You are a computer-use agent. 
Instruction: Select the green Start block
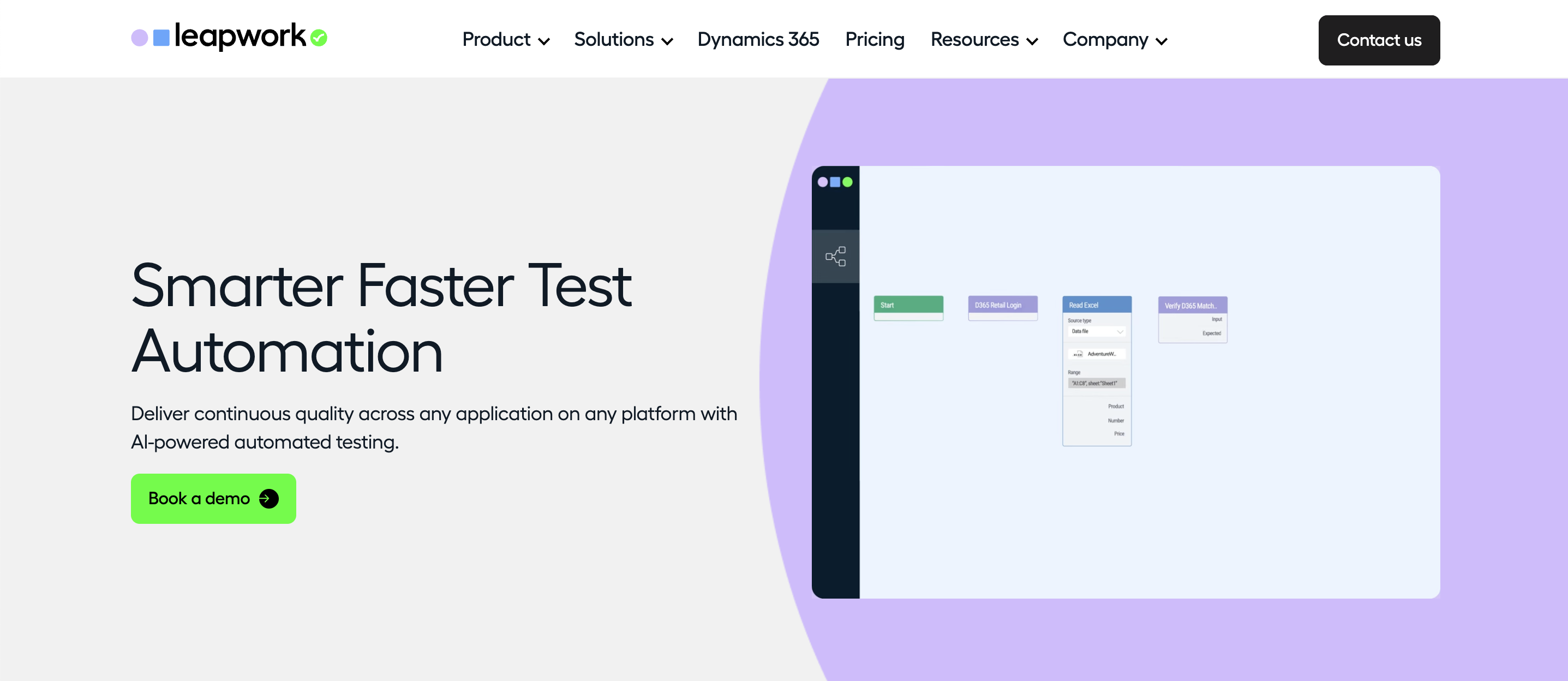(908, 305)
